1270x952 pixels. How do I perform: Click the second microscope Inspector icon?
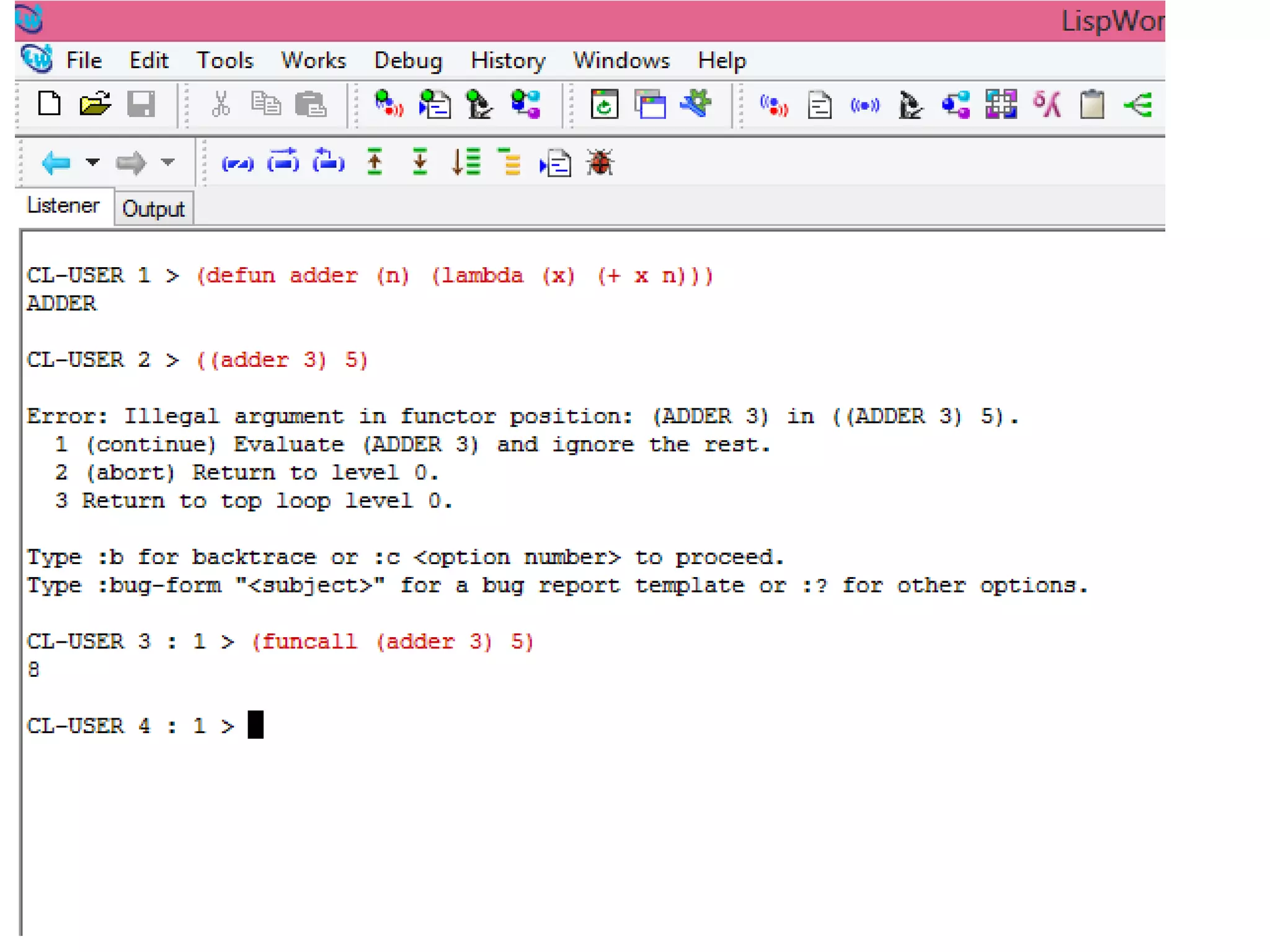click(910, 104)
